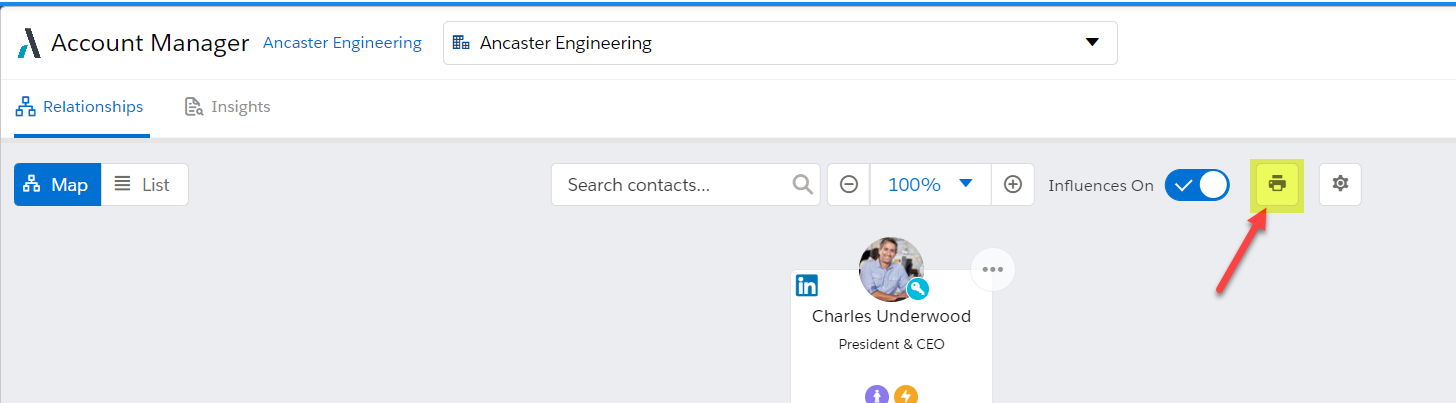The height and width of the screenshot is (403, 1456).
Task: Follow the Ancaster Engineering link
Action: tap(342, 43)
